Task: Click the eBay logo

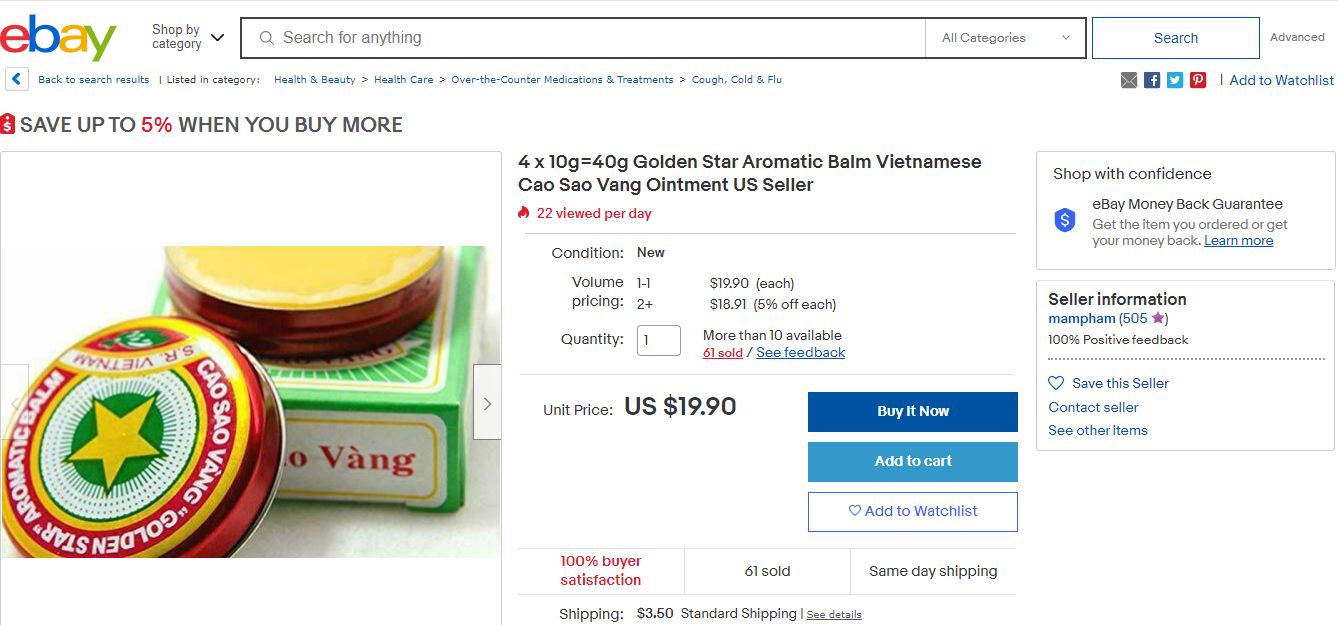Action: tap(58, 38)
